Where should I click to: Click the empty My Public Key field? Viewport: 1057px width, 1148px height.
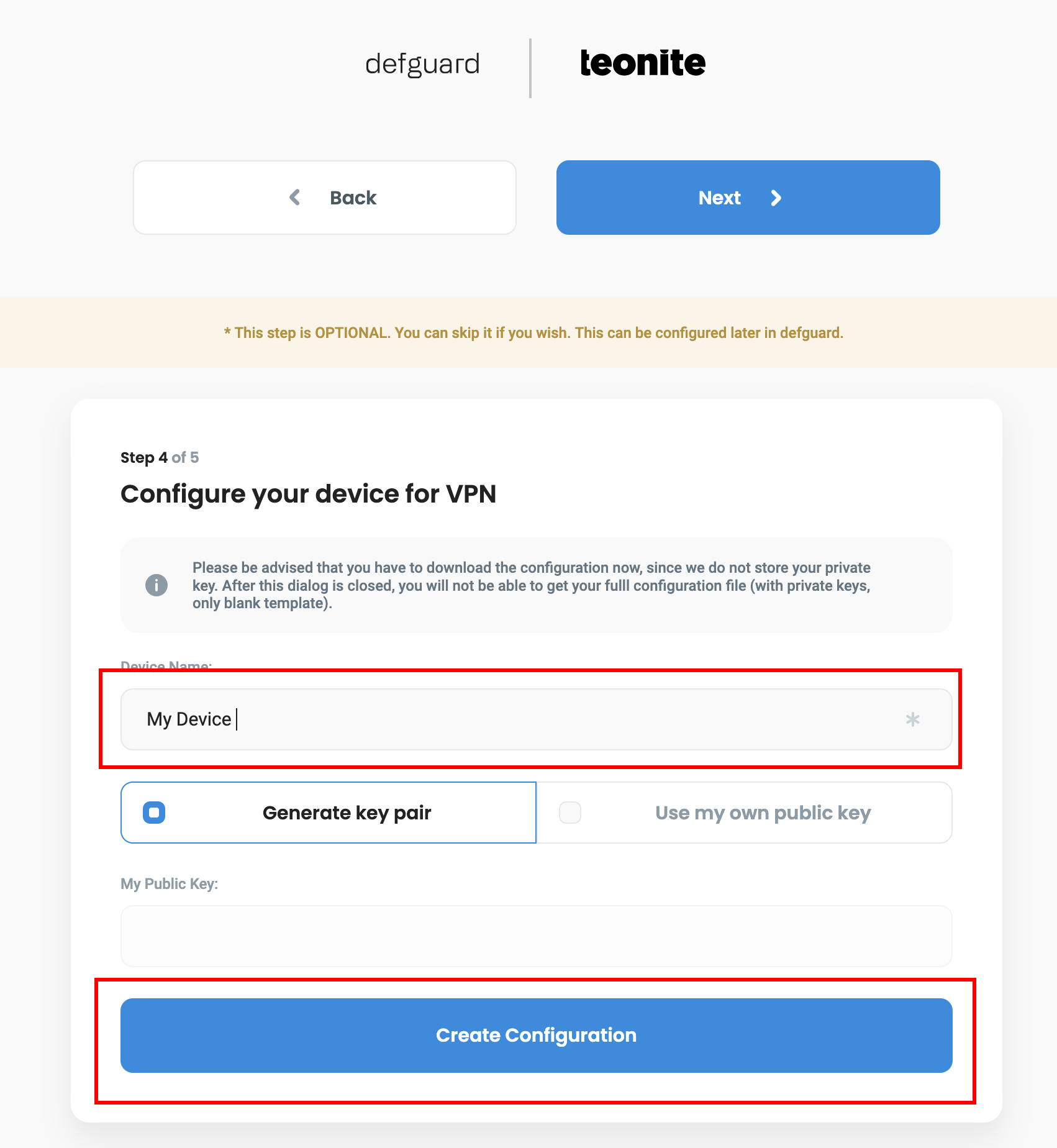pos(536,936)
